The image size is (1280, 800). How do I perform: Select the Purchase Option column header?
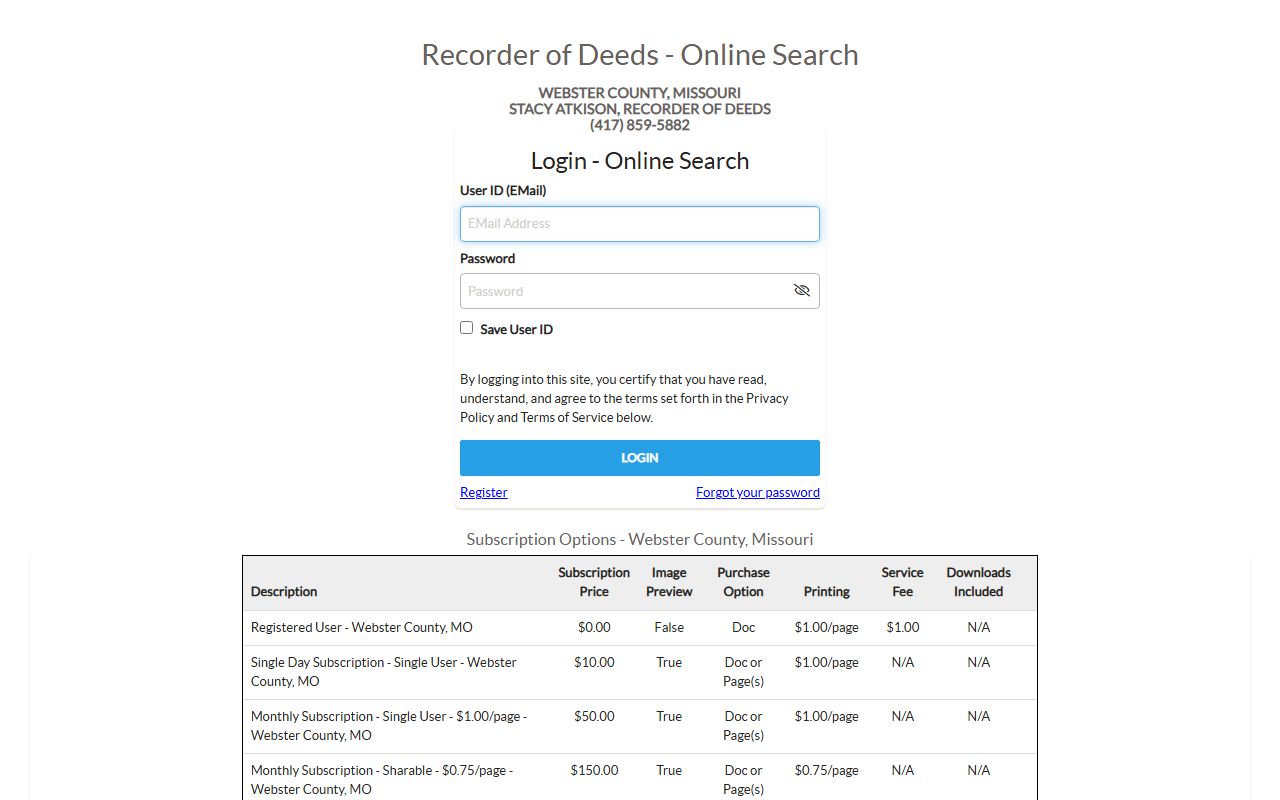pyautogui.click(x=743, y=582)
